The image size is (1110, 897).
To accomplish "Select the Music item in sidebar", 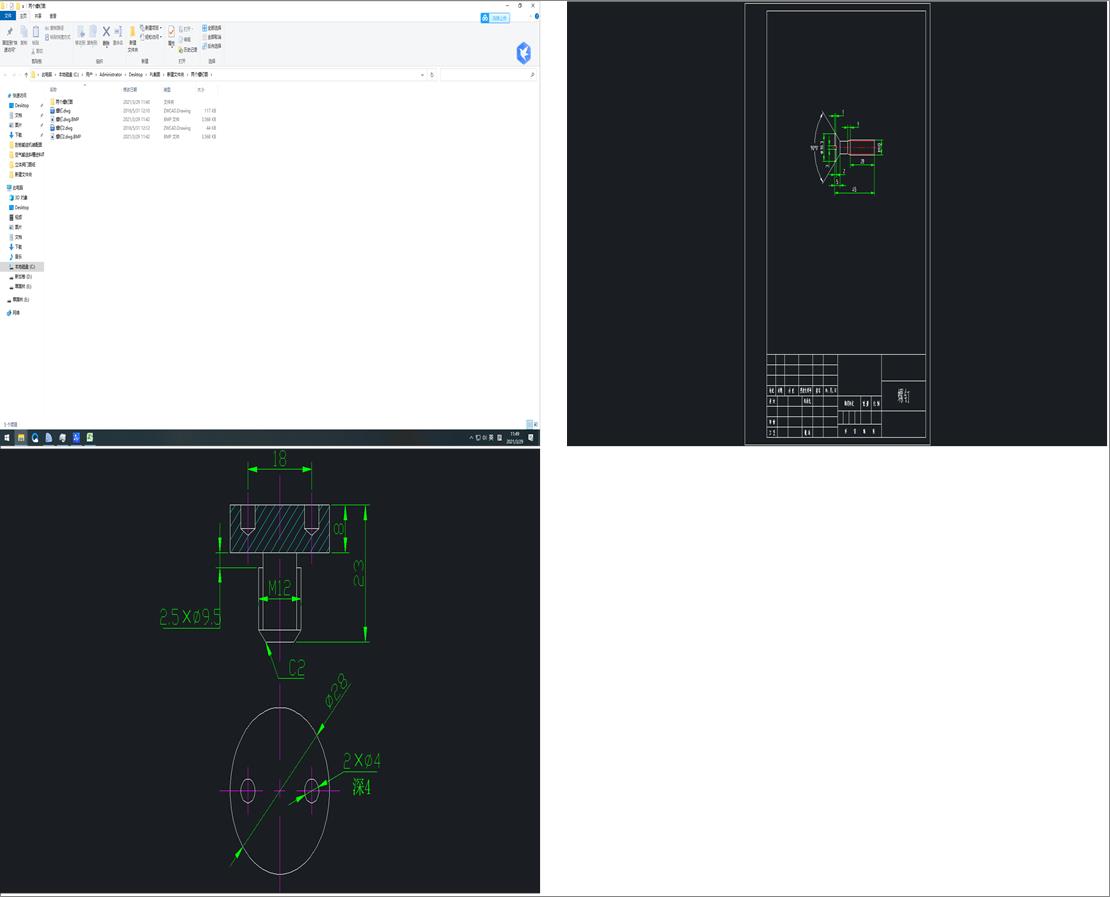I will [18, 257].
